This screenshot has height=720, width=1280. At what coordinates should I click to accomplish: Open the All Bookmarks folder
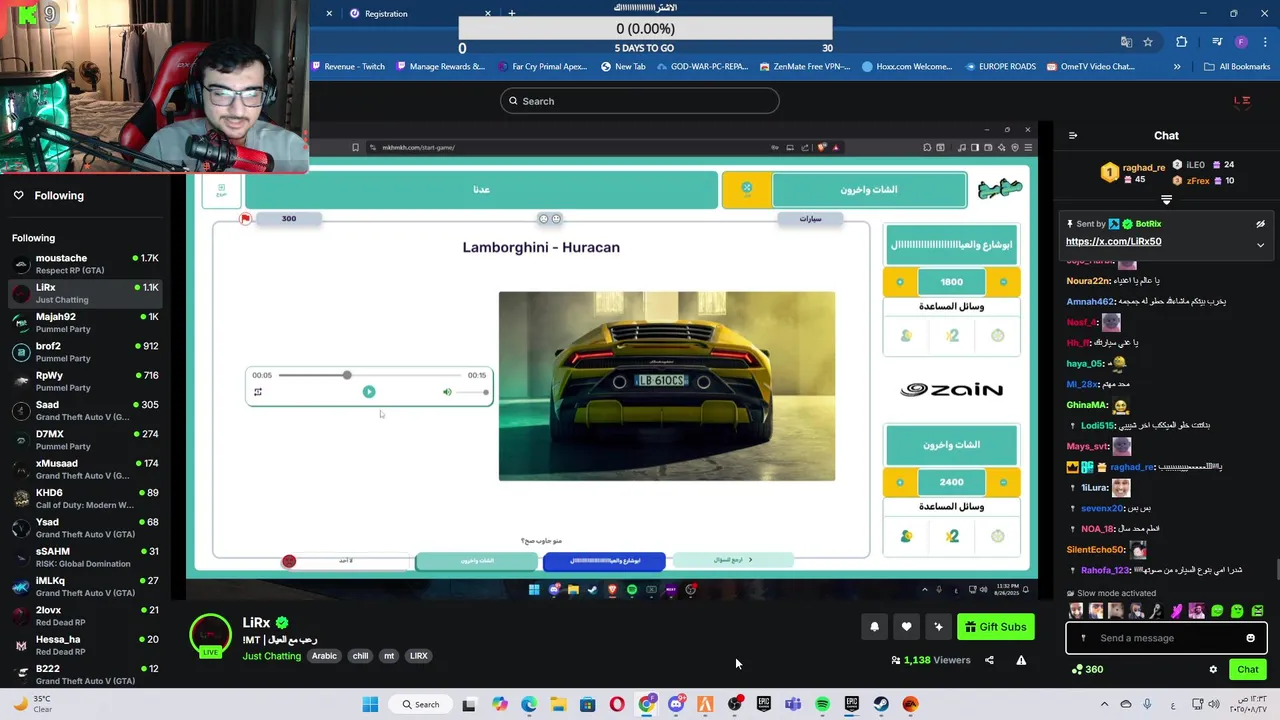click(1237, 67)
